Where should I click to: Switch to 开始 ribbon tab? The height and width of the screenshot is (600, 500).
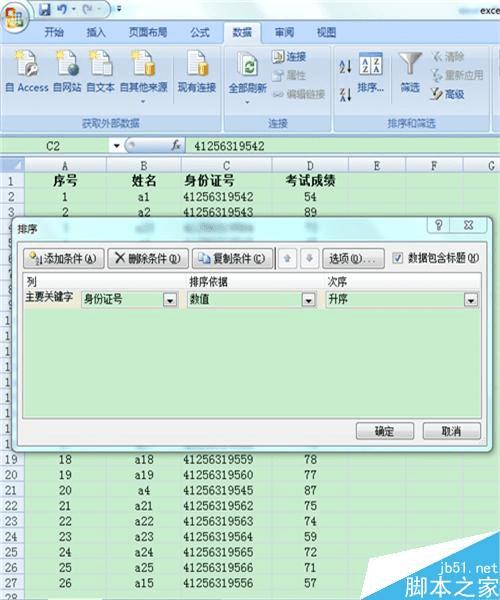point(54,33)
